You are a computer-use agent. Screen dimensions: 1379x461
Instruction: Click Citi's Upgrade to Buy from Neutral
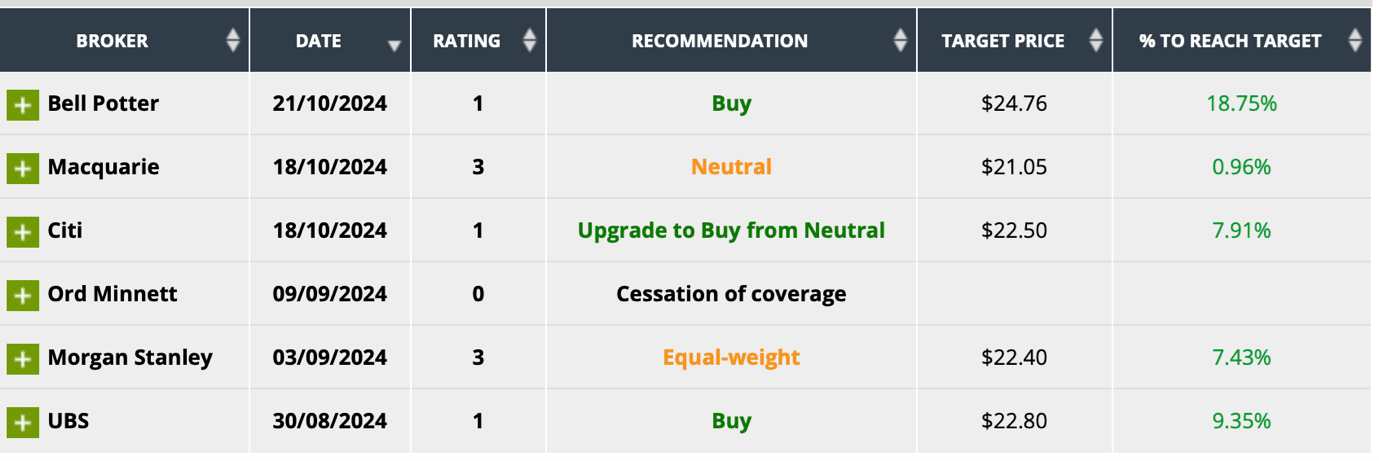(x=731, y=231)
